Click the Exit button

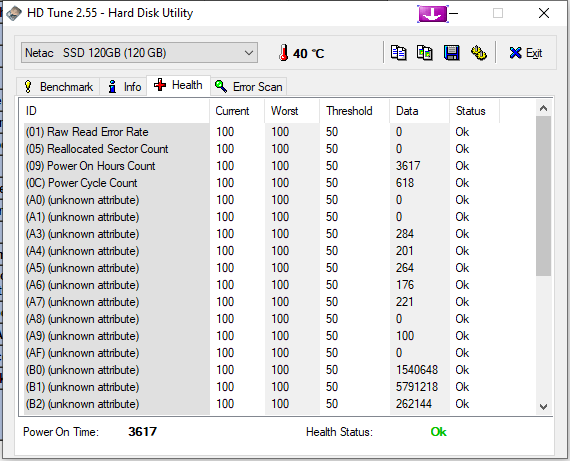click(526, 53)
